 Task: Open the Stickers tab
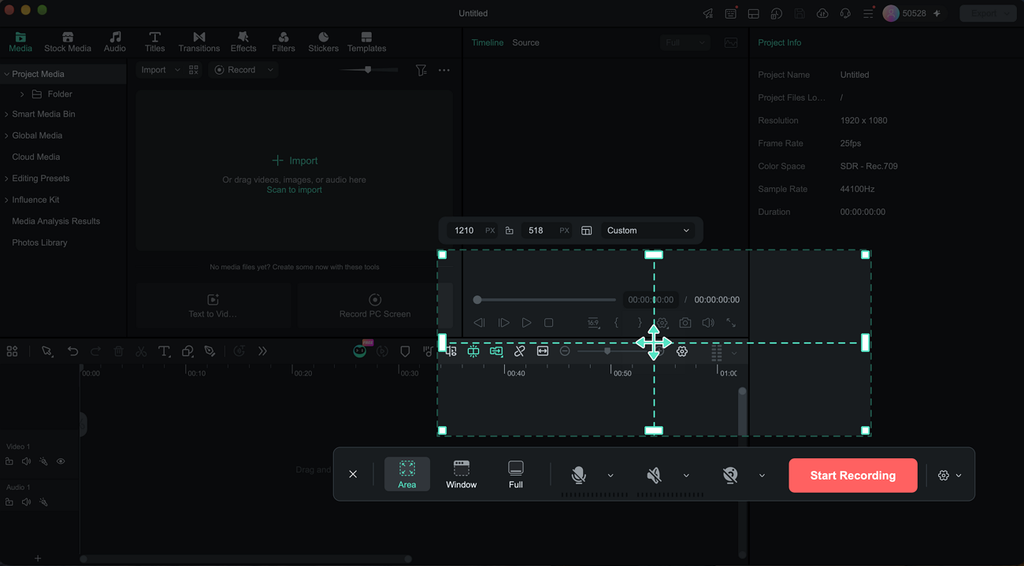click(x=323, y=42)
